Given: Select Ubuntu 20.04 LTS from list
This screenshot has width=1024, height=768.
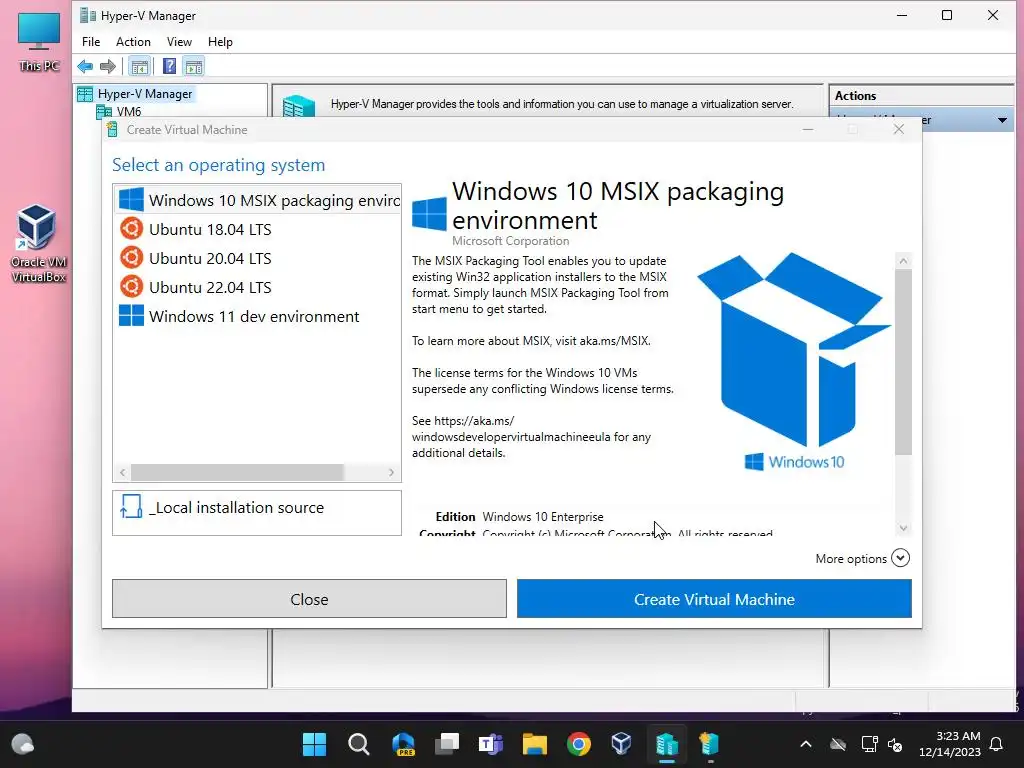Looking at the screenshot, I should (257, 258).
